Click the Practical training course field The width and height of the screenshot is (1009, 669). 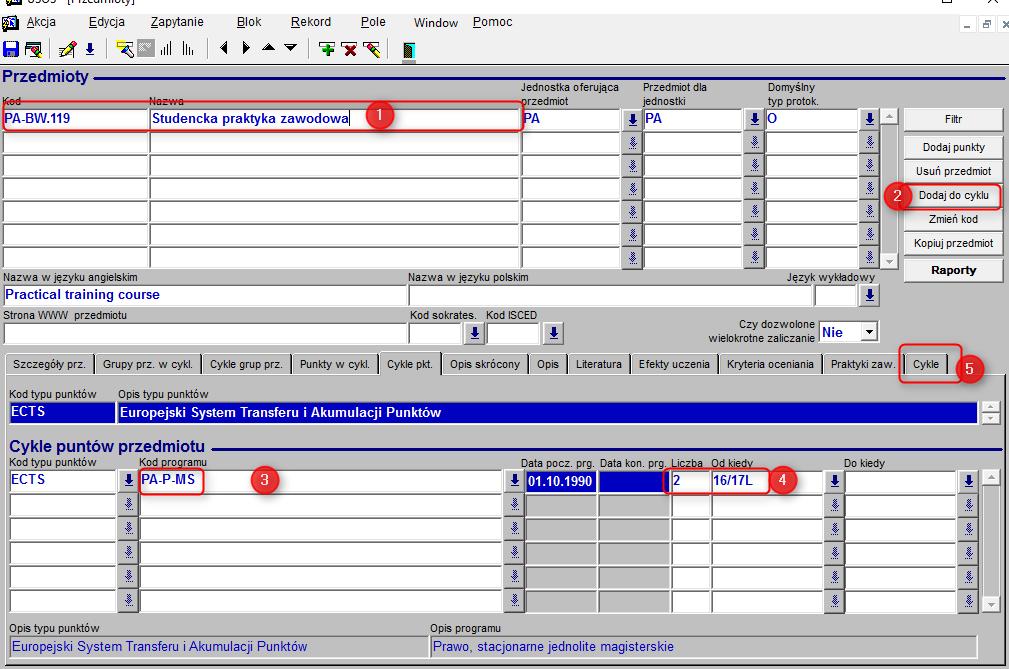[205, 295]
